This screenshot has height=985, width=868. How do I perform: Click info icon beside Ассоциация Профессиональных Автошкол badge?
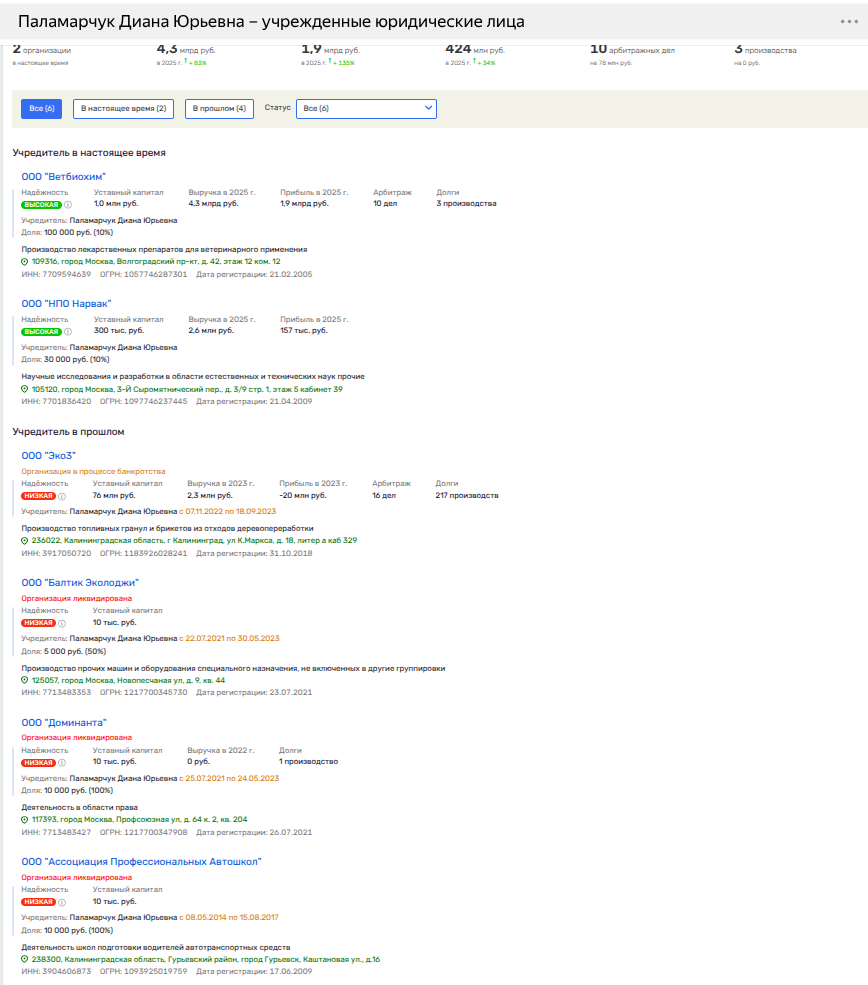[62, 902]
